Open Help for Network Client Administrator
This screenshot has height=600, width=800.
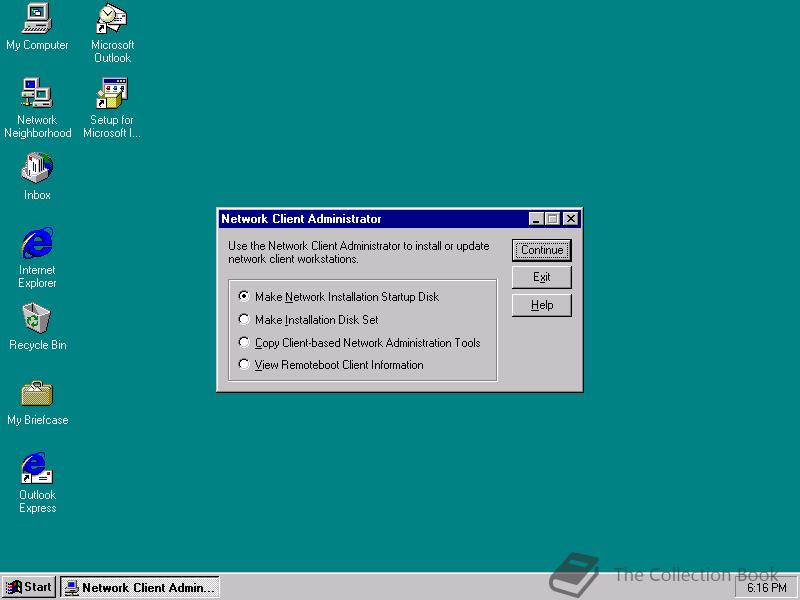pyautogui.click(x=541, y=305)
